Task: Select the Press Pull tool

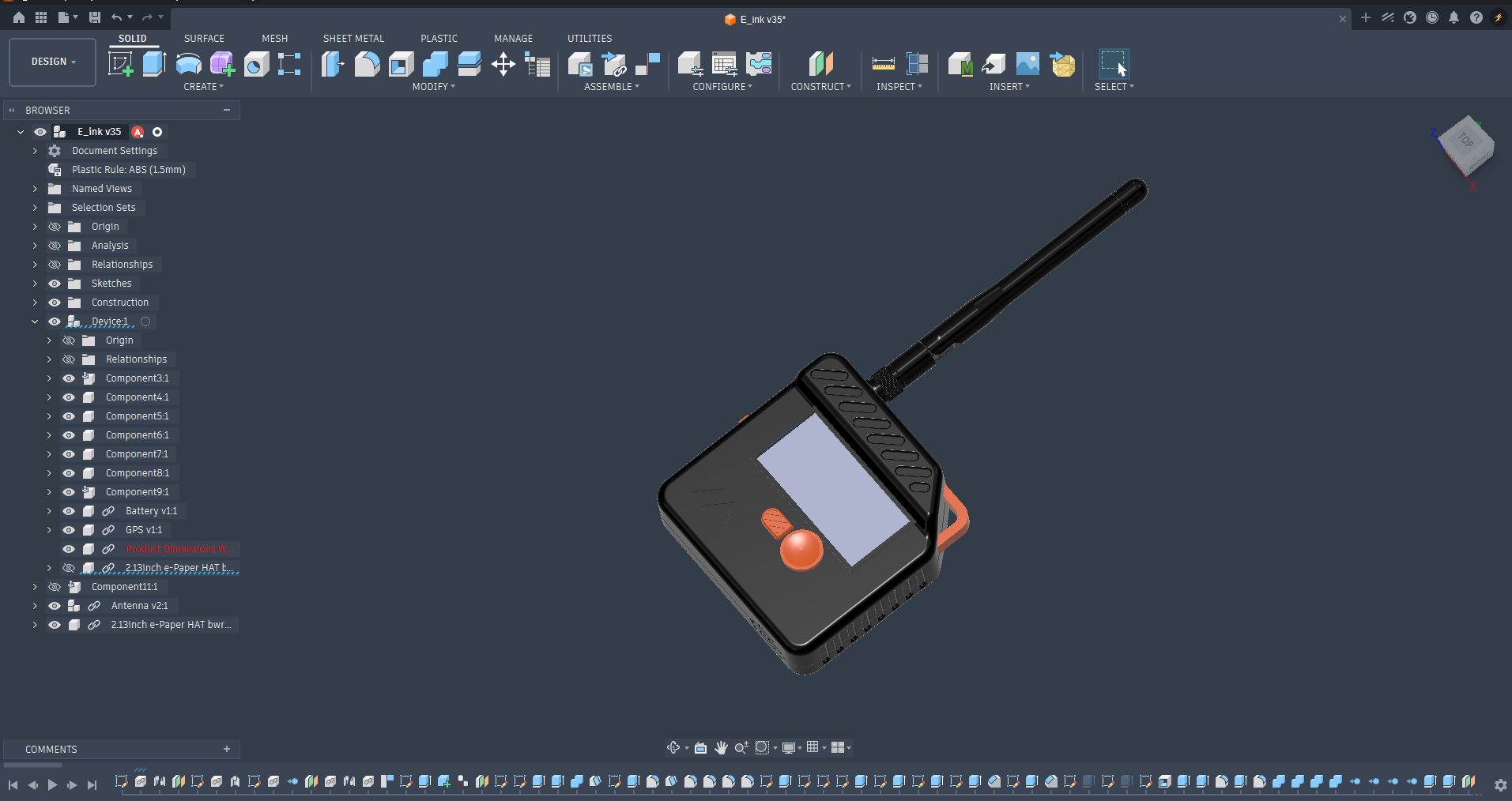Action: (x=333, y=64)
